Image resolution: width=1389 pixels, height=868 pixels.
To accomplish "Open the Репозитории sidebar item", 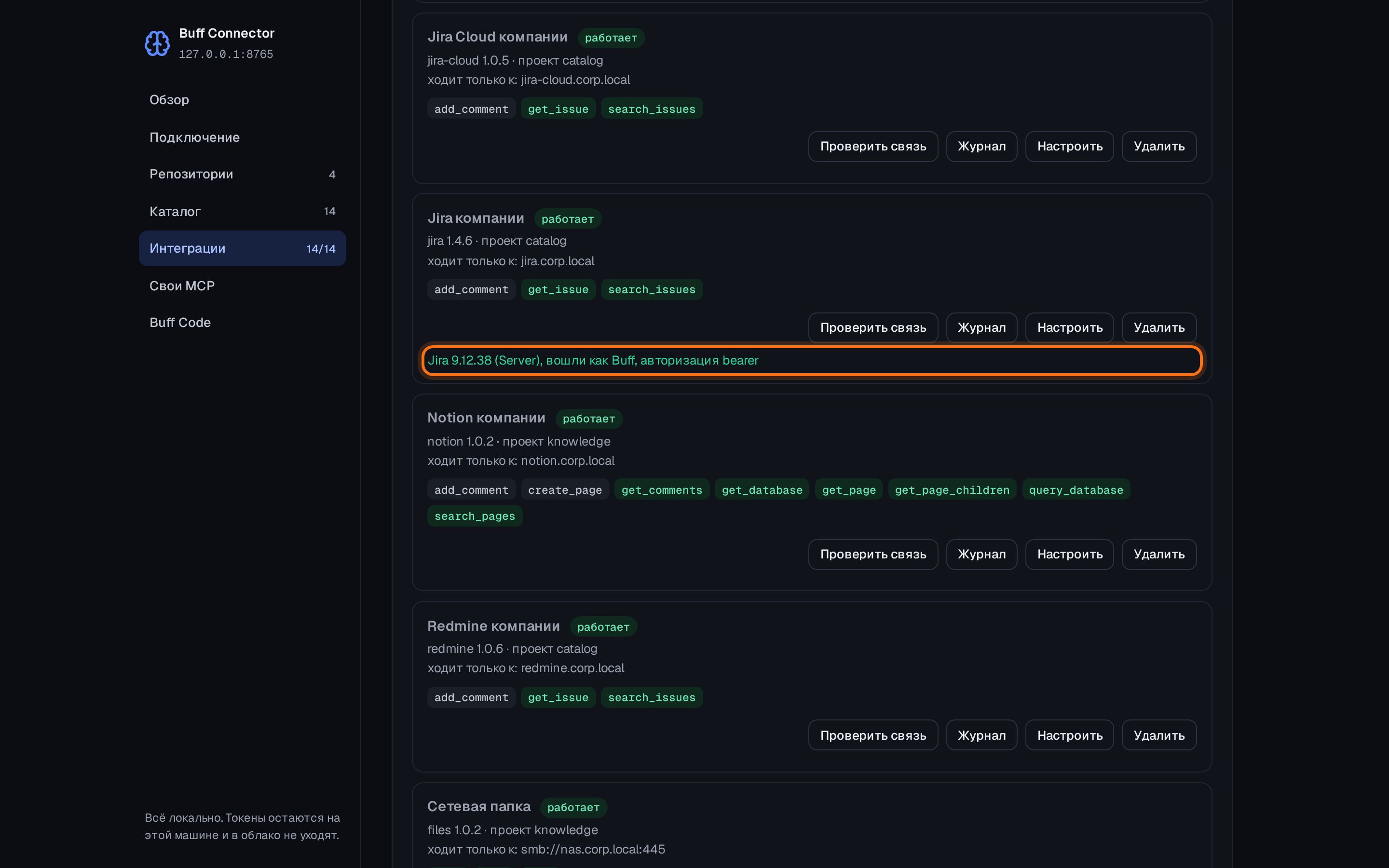I will (242, 174).
